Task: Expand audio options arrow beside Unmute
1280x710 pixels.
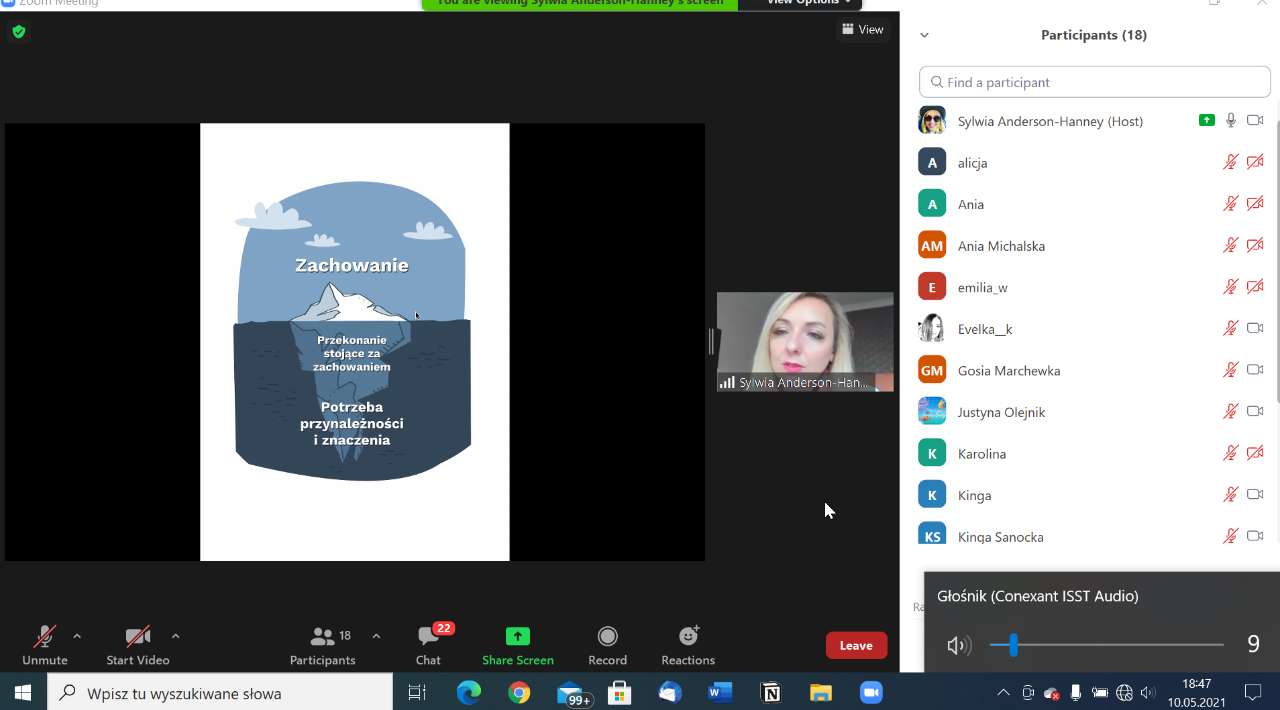Action: [77, 636]
